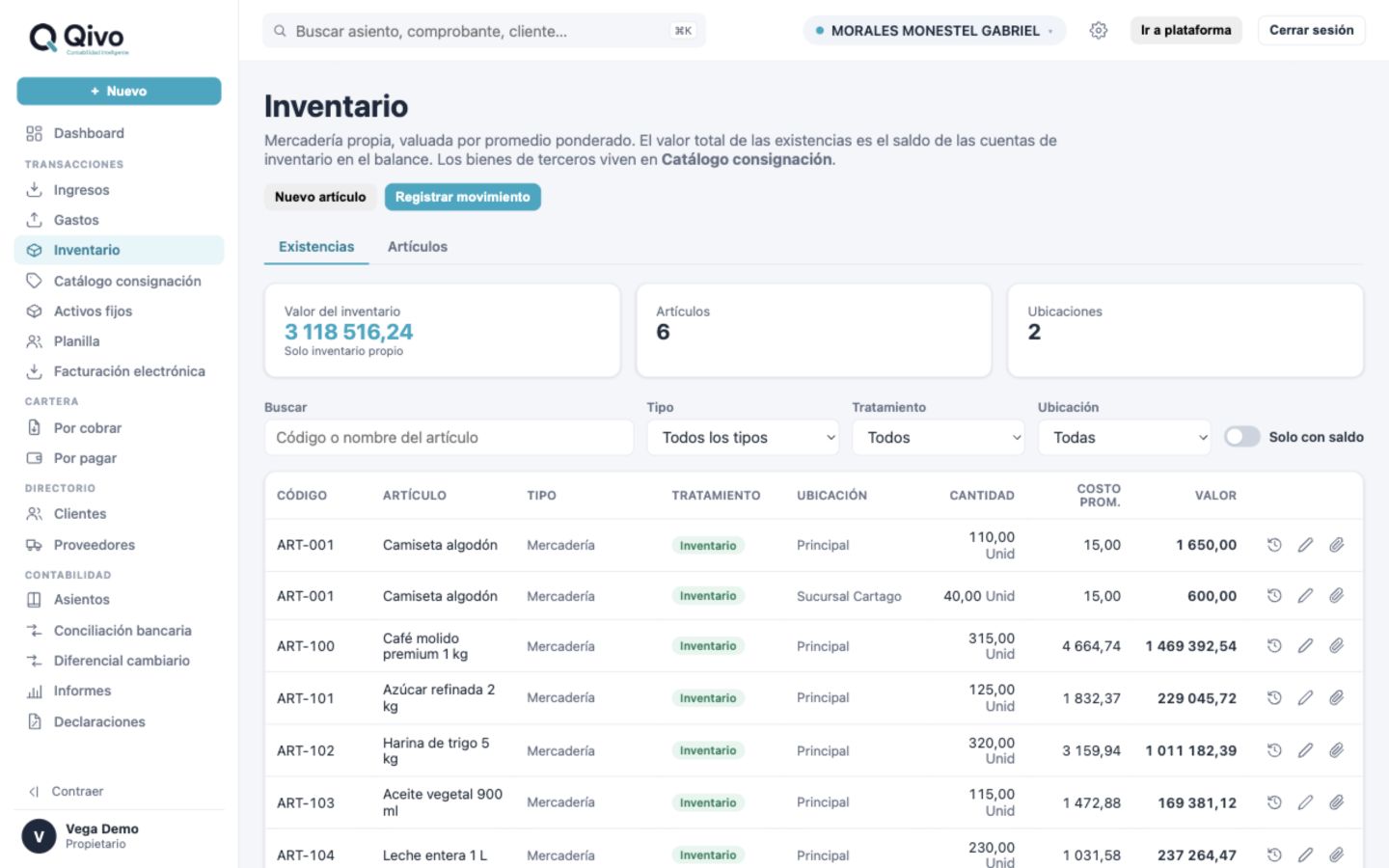The width and height of the screenshot is (1389, 868).
Task: Click the Nuevo artículo button
Action: tap(320, 197)
